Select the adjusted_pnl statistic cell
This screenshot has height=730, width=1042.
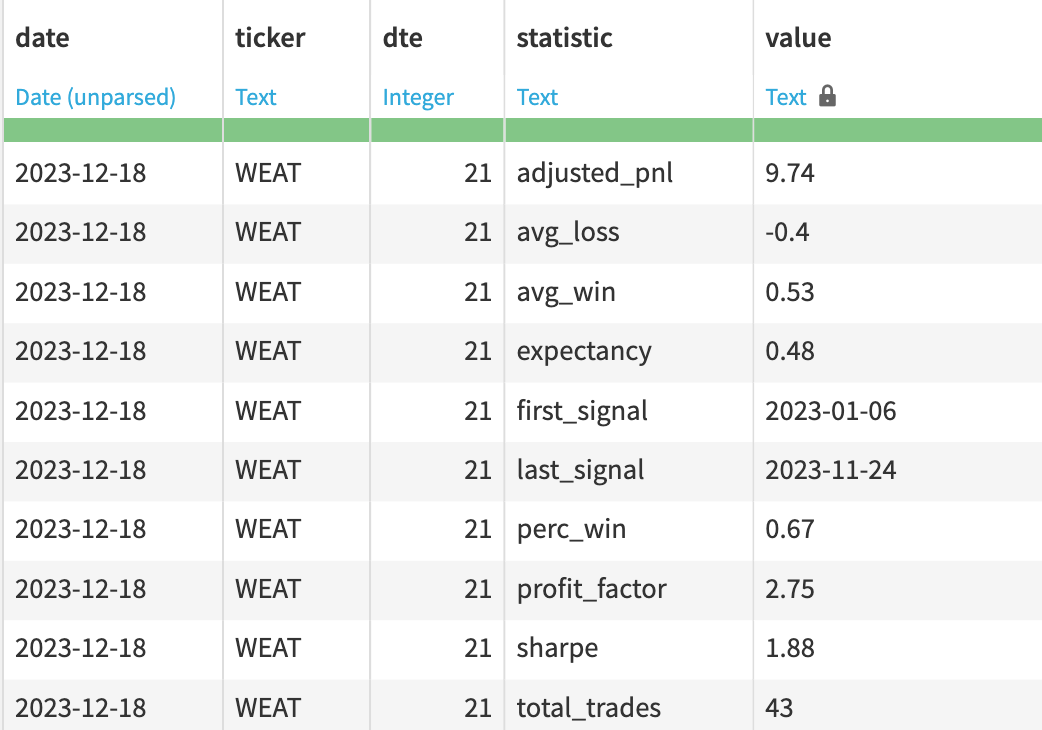tap(595, 173)
